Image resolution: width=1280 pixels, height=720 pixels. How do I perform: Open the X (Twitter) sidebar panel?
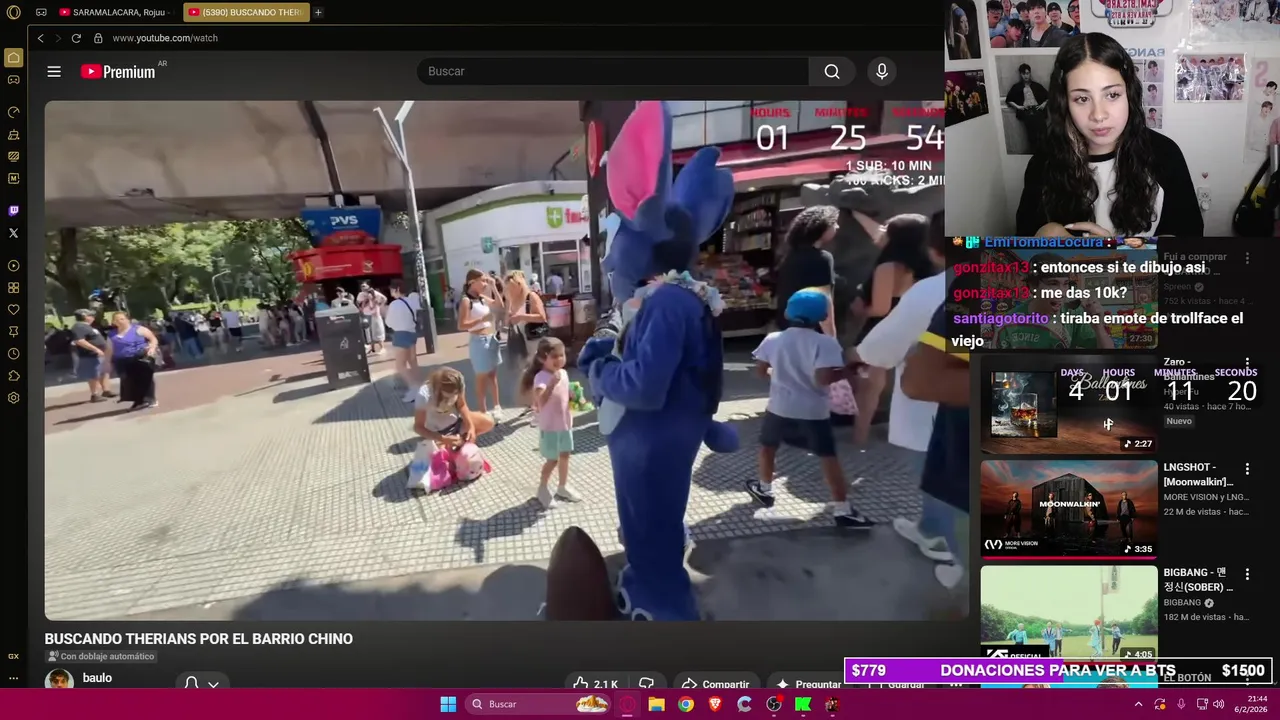(14, 233)
